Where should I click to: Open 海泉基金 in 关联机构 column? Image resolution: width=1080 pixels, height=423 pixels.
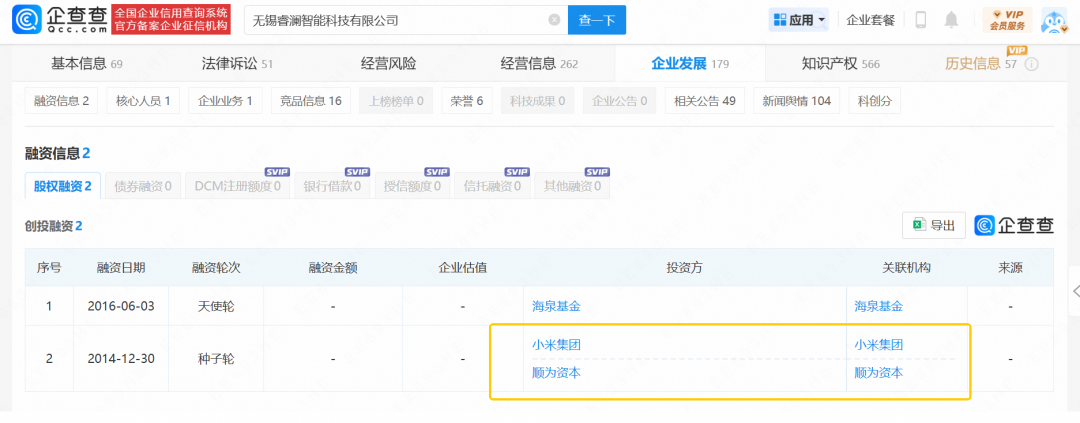[x=878, y=306]
